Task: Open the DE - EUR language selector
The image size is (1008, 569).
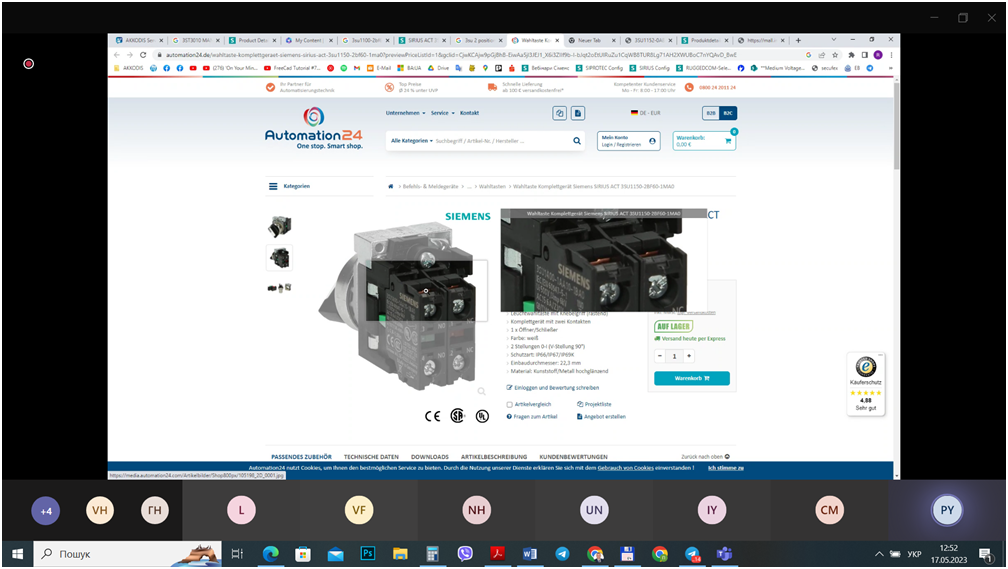Action: pos(645,113)
